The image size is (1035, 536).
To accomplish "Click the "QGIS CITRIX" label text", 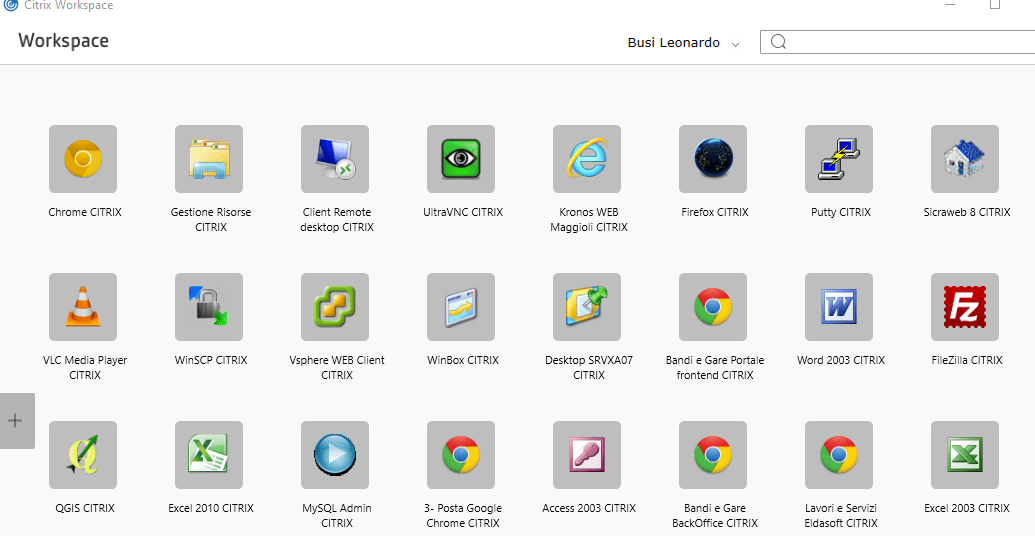I will point(84,508).
